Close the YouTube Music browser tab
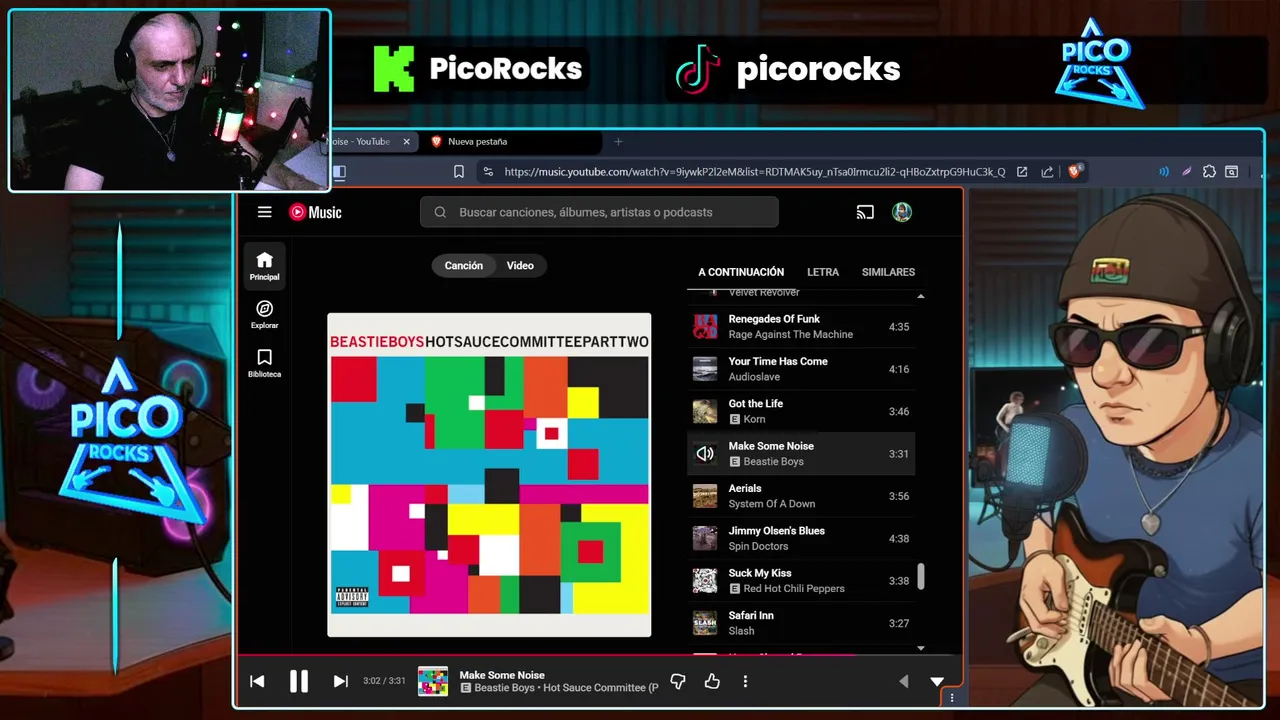This screenshot has height=720, width=1280. (x=406, y=142)
